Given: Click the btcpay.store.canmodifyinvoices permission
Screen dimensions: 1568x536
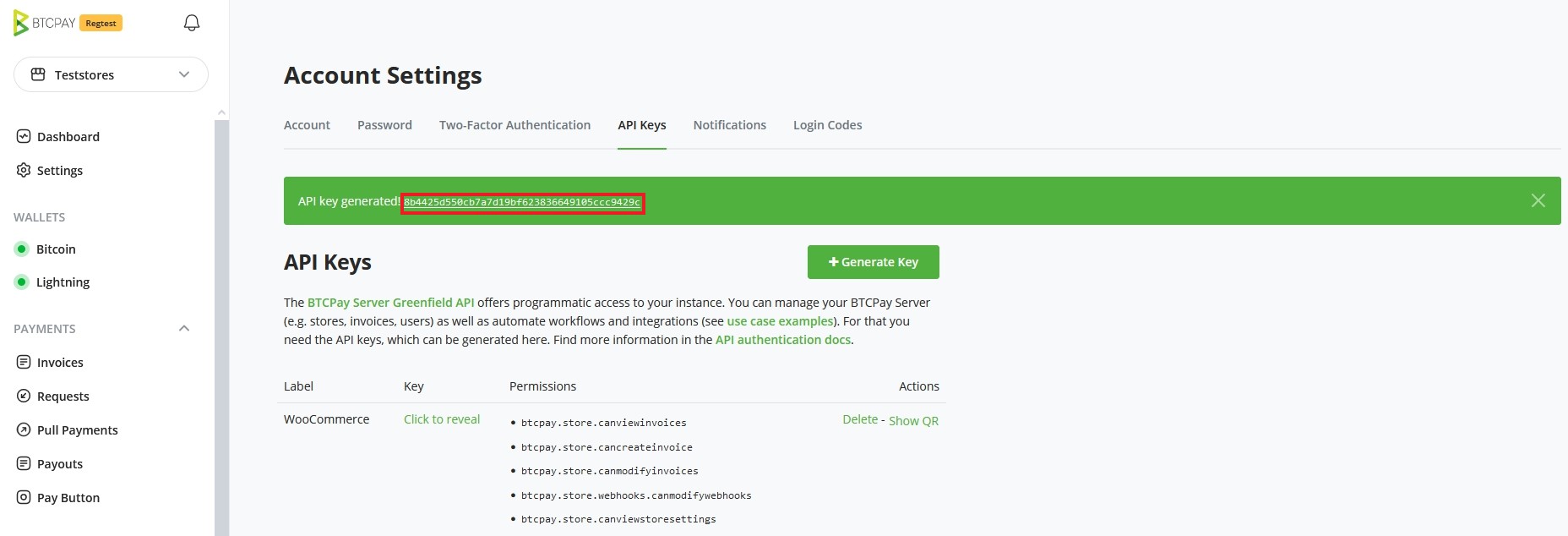Looking at the screenshot, I should [x=609, y=471].
